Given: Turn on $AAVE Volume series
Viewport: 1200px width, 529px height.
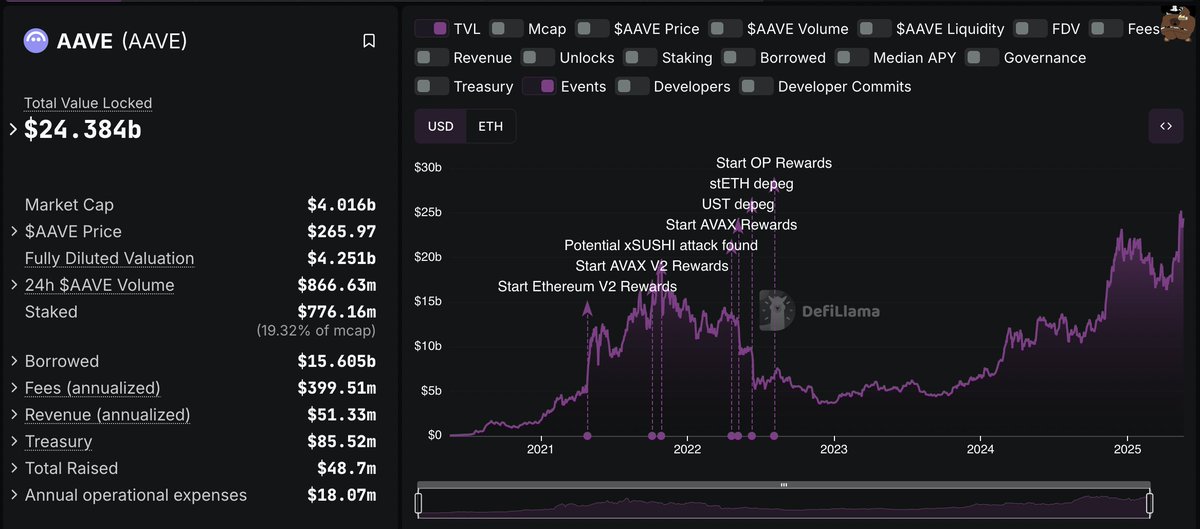Looking at the screenshot, I should pyautogui.click(x=725, y=29).
